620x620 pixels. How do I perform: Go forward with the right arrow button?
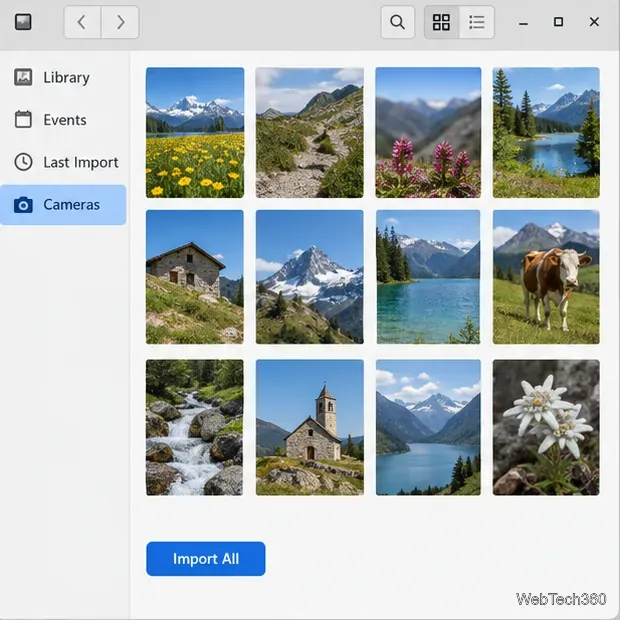(x=120, y=22)
